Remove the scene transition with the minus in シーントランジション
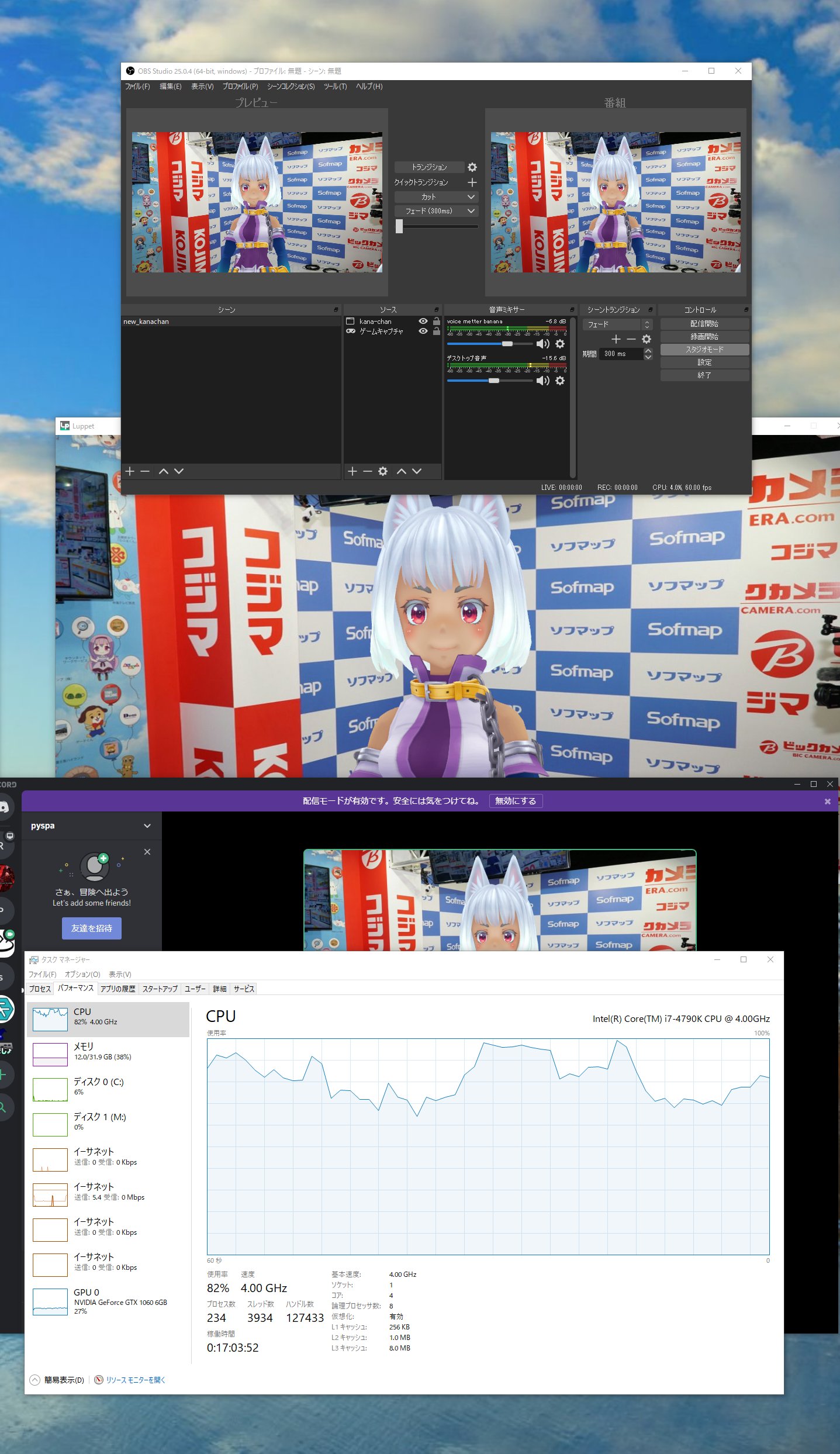Image resolution: width=840 pixels, height=1454 pixels. coord(631,339)
